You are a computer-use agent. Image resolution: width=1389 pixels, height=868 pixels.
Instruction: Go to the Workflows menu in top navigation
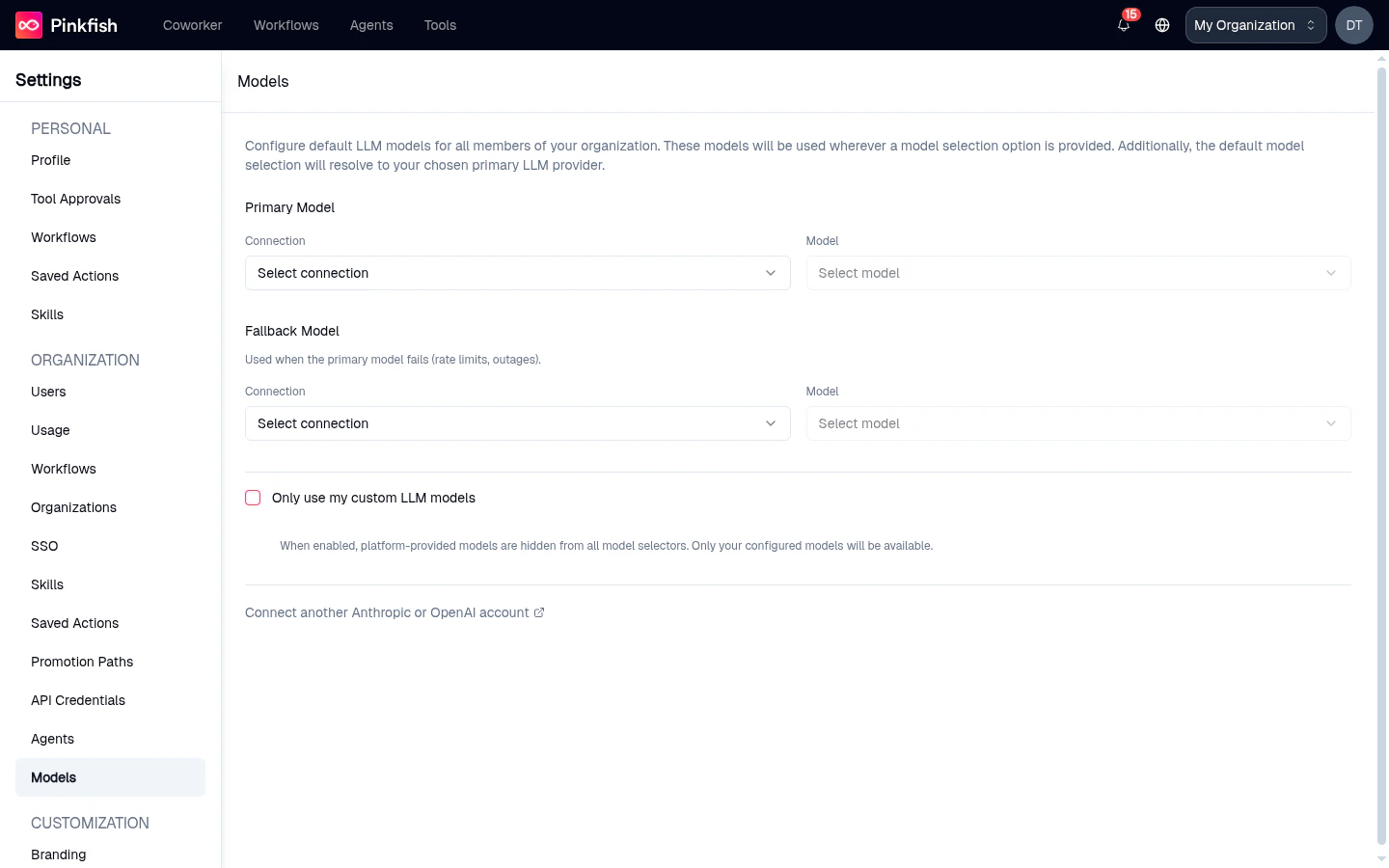coord(286,25)
